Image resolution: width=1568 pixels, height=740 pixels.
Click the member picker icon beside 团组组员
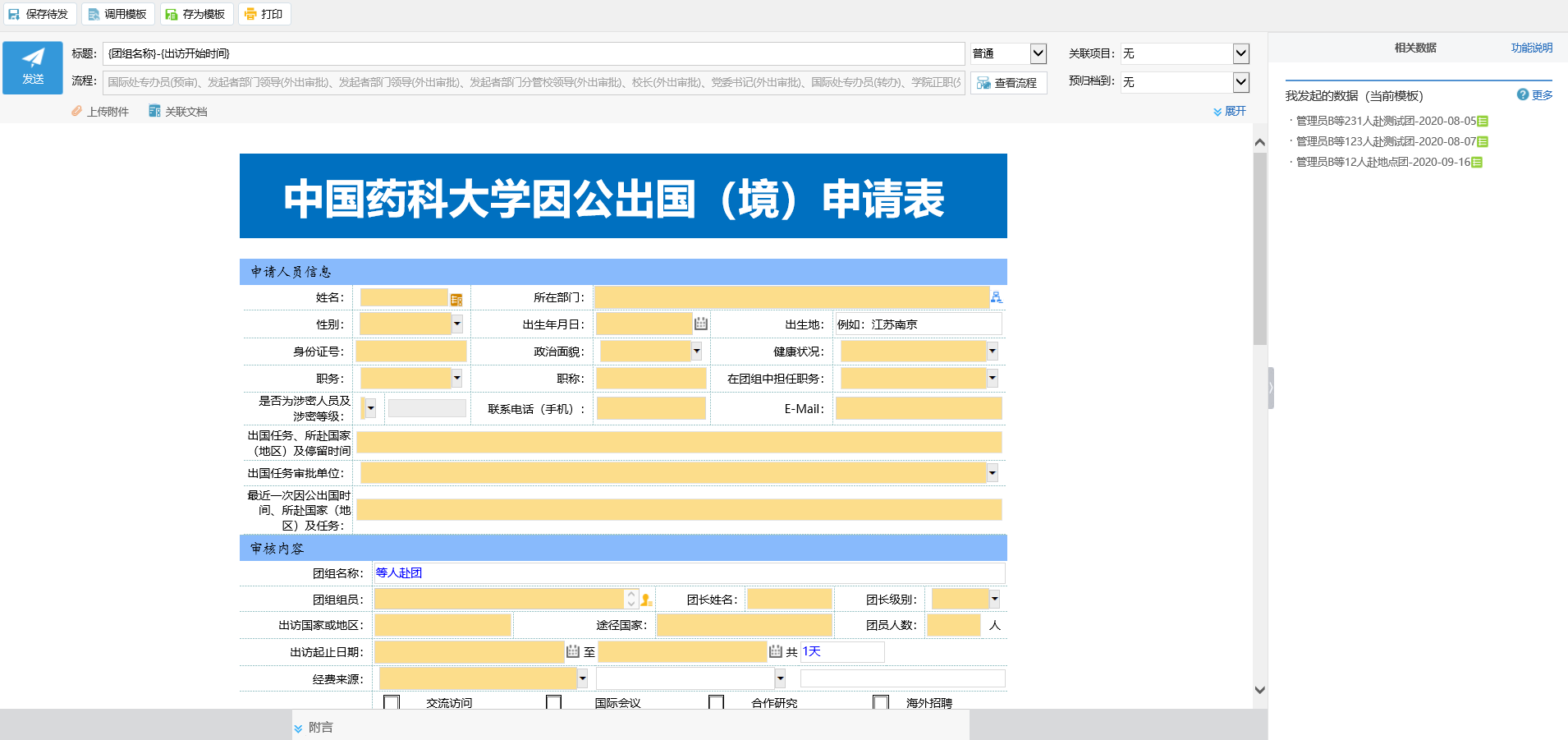(x=646, y=600)
